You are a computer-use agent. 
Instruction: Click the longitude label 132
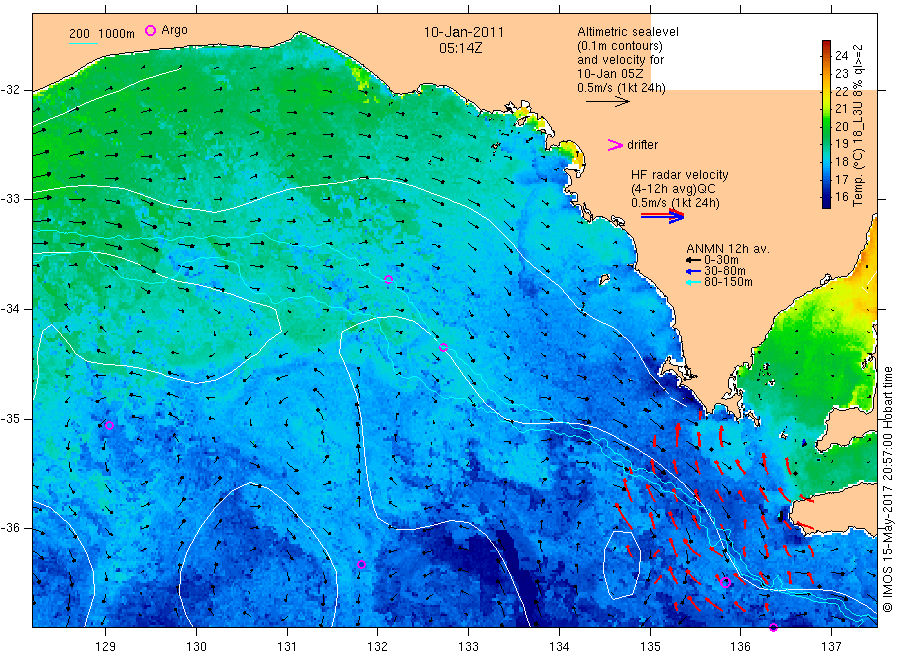(378, 646)
